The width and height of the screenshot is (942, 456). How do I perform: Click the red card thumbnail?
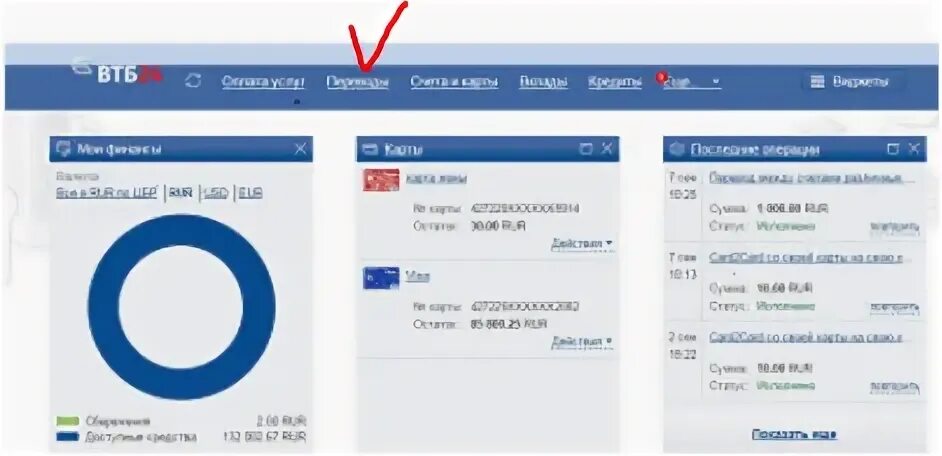tap(381, 180)
